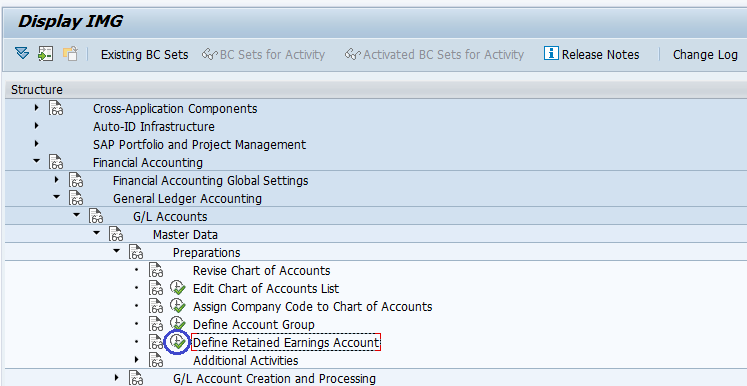The image size is (747, 386).
Task: Click the second toolbar icon with green arrow
Action: point(46,53)
